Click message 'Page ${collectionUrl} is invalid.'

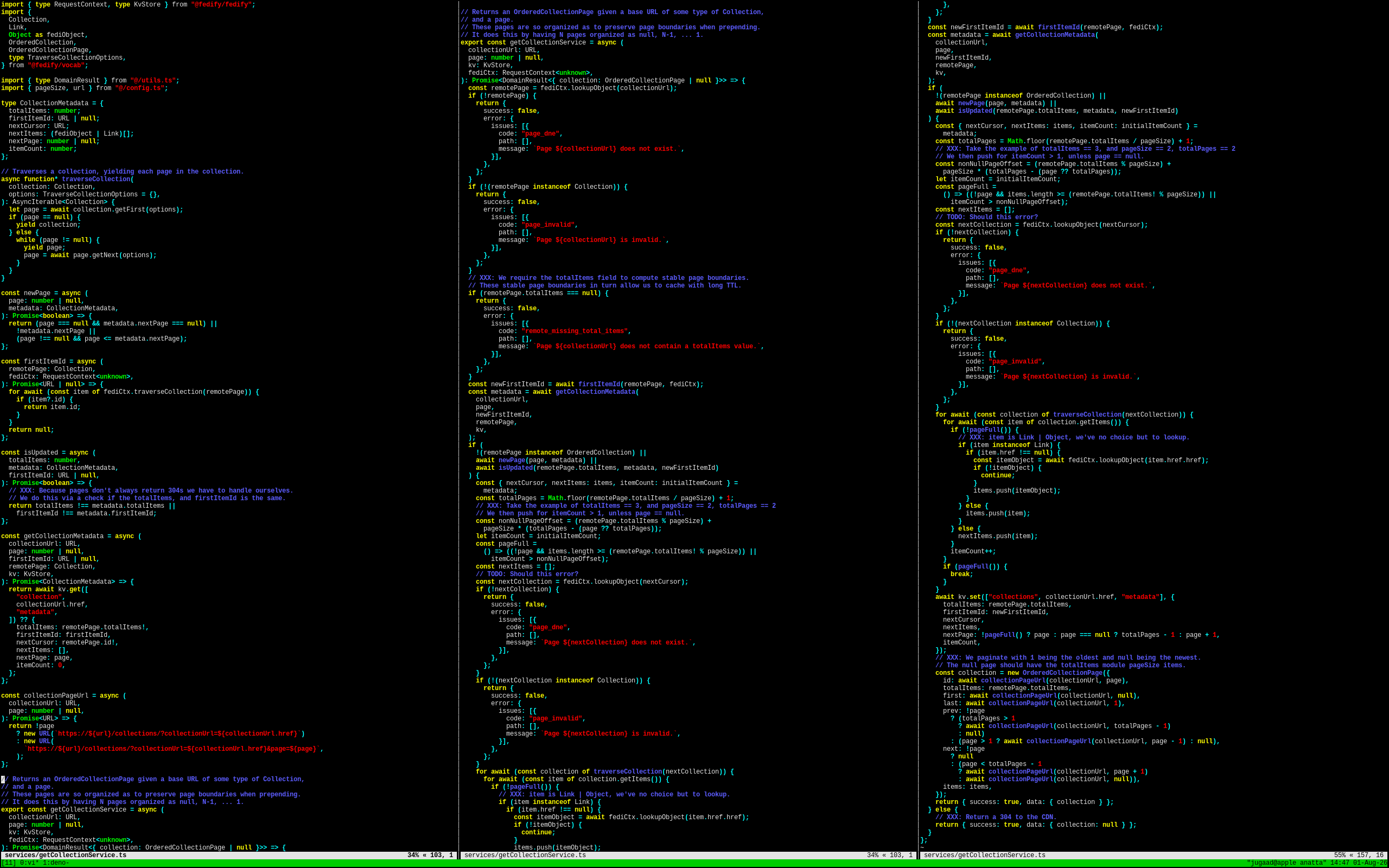click(599, 240)
